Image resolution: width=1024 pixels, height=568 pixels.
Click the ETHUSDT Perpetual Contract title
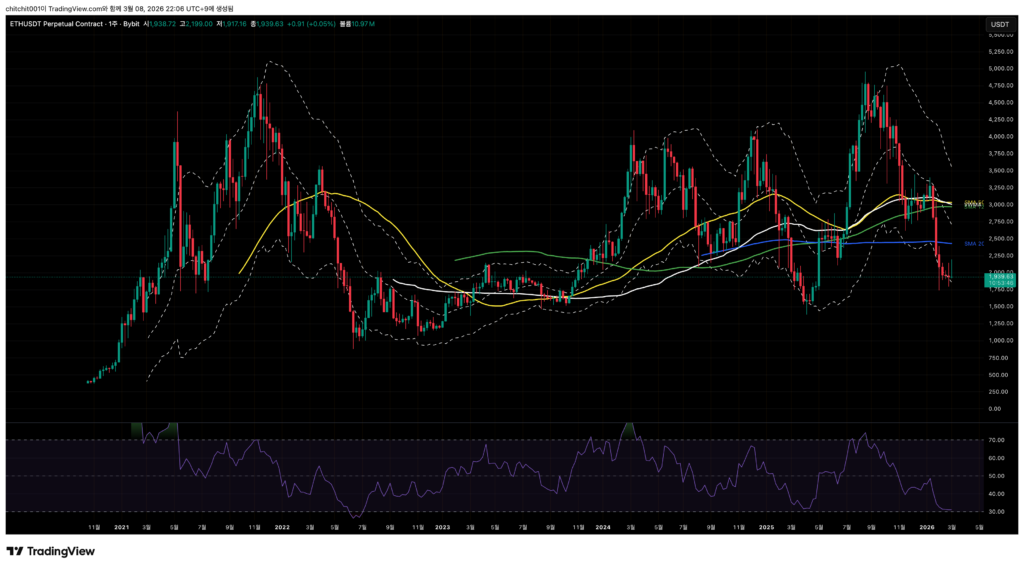point(60,23)
